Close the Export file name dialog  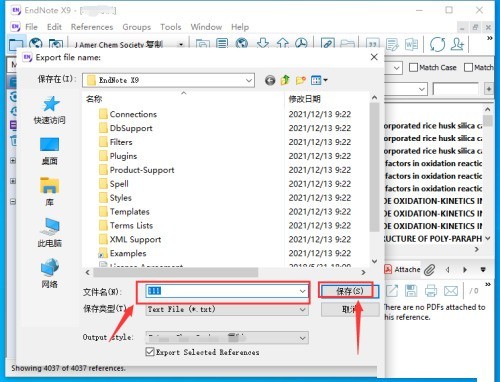point(374,57)
